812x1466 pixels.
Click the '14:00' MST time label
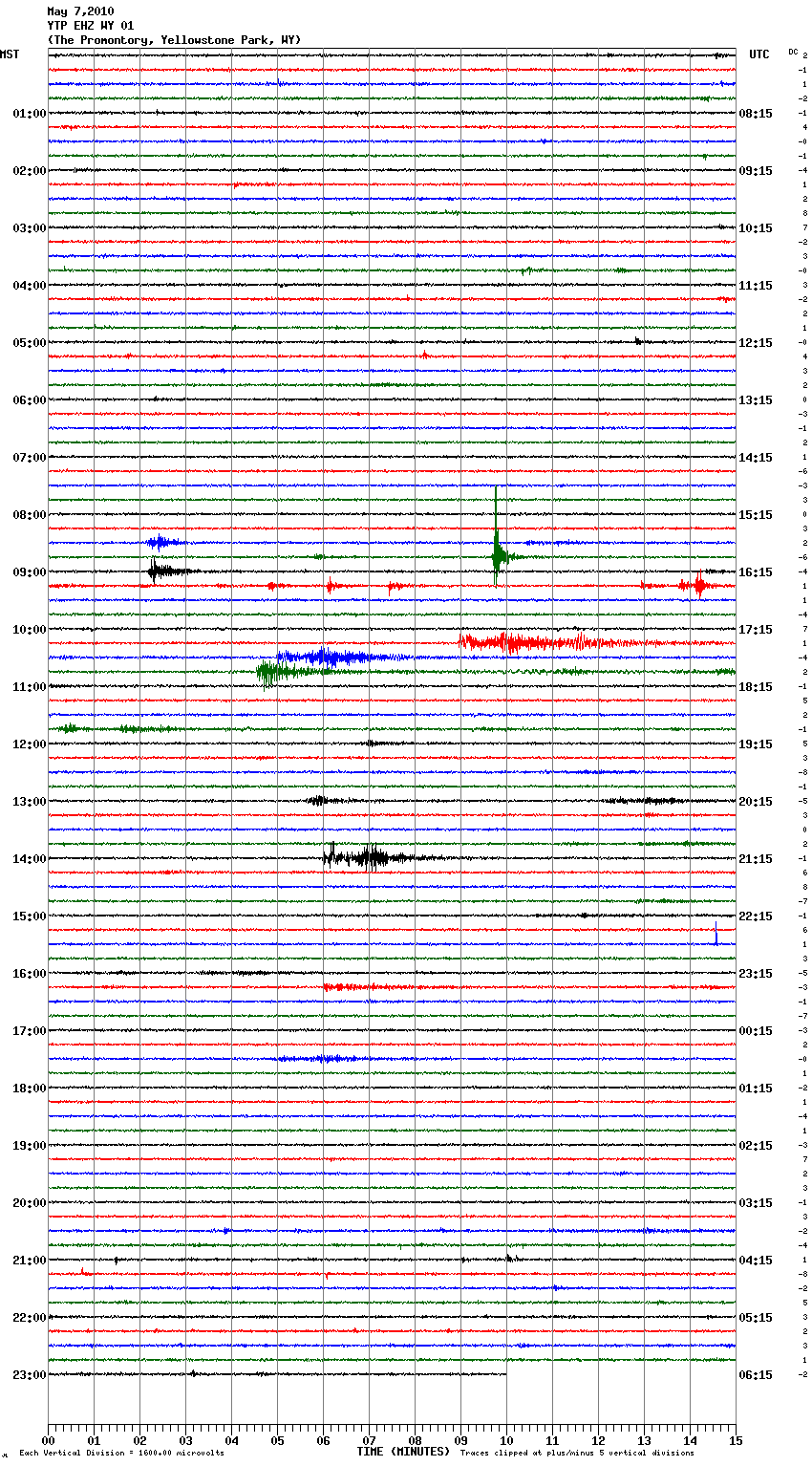(x=30, y=859)
